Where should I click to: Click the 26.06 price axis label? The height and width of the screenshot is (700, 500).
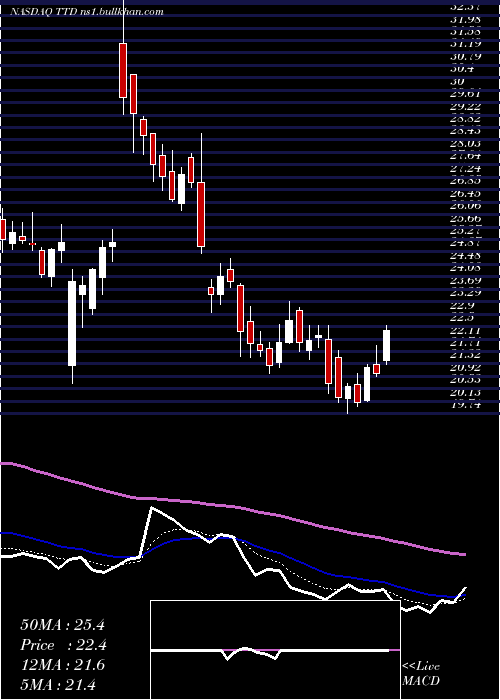click(465, 206)
